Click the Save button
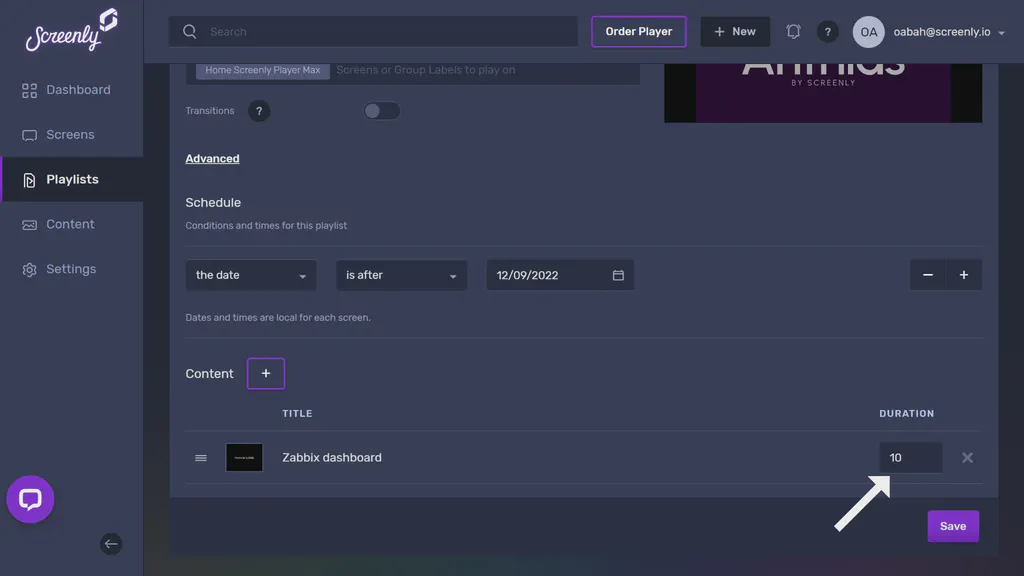This screenshot has height=576, width=1024. 952,525
